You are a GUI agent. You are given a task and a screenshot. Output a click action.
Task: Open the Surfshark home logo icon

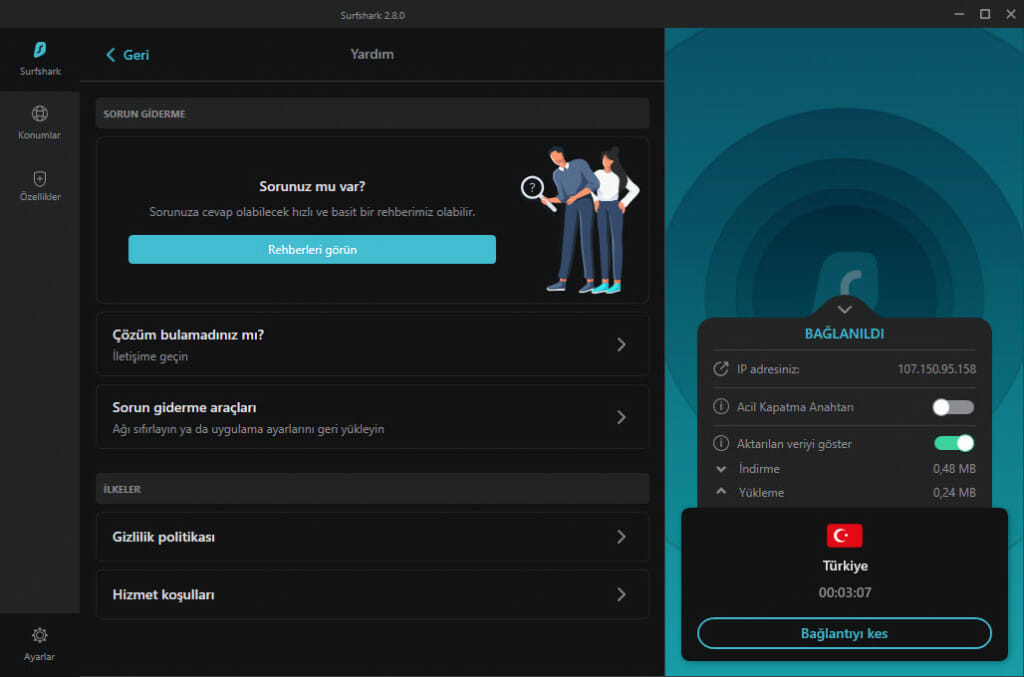point(40,50)
